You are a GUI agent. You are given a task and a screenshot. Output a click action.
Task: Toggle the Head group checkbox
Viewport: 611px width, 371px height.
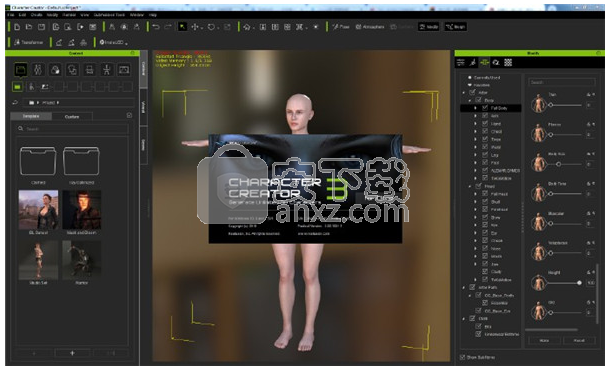(479, 186)
